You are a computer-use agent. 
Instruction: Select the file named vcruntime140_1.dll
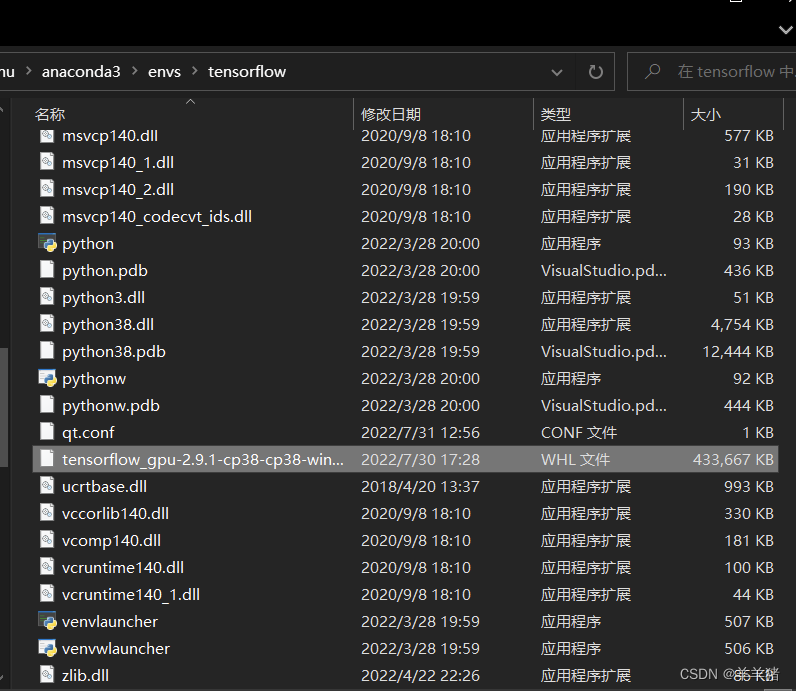tap(131, 595)
